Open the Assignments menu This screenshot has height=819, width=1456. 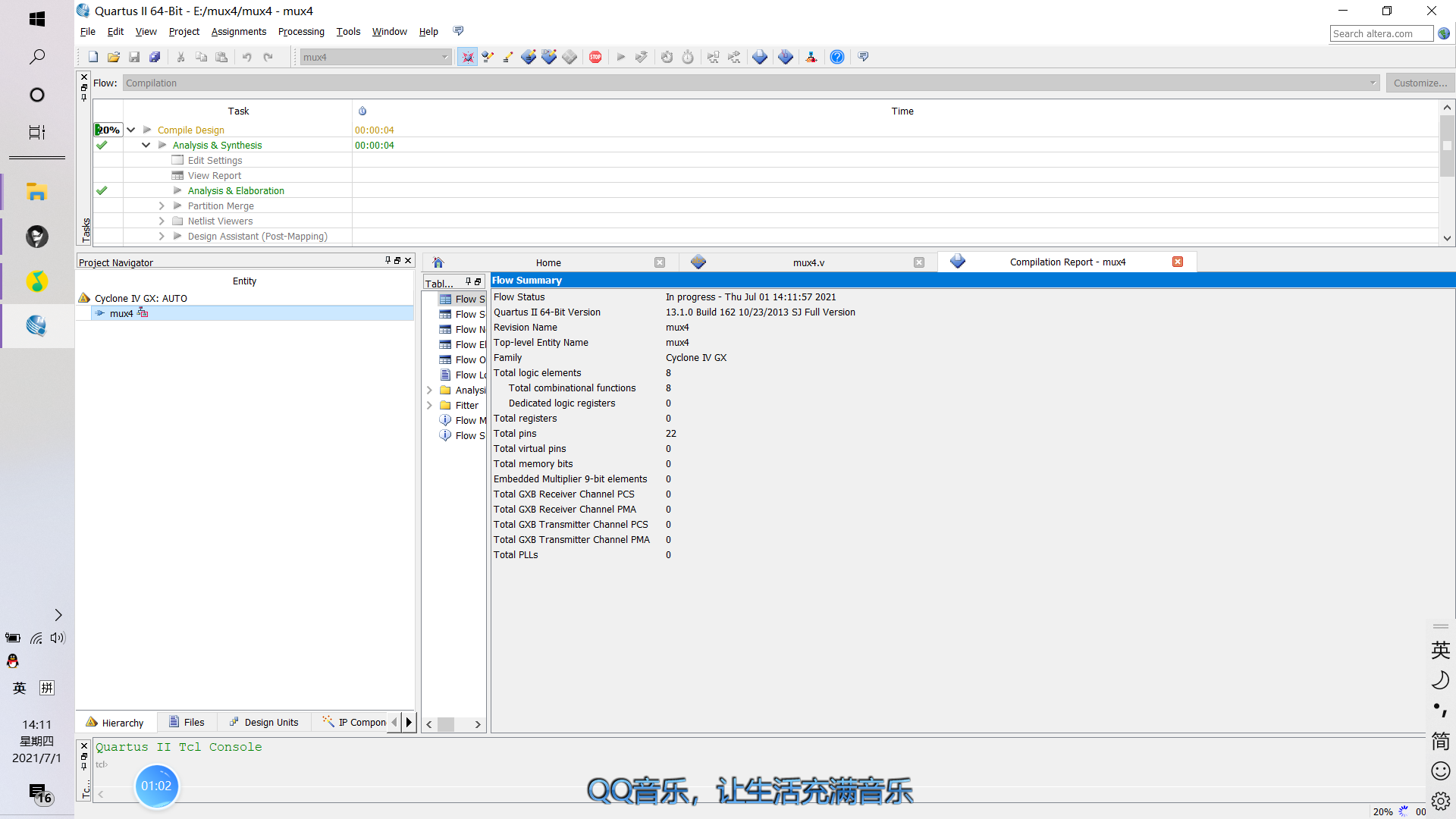238,31
